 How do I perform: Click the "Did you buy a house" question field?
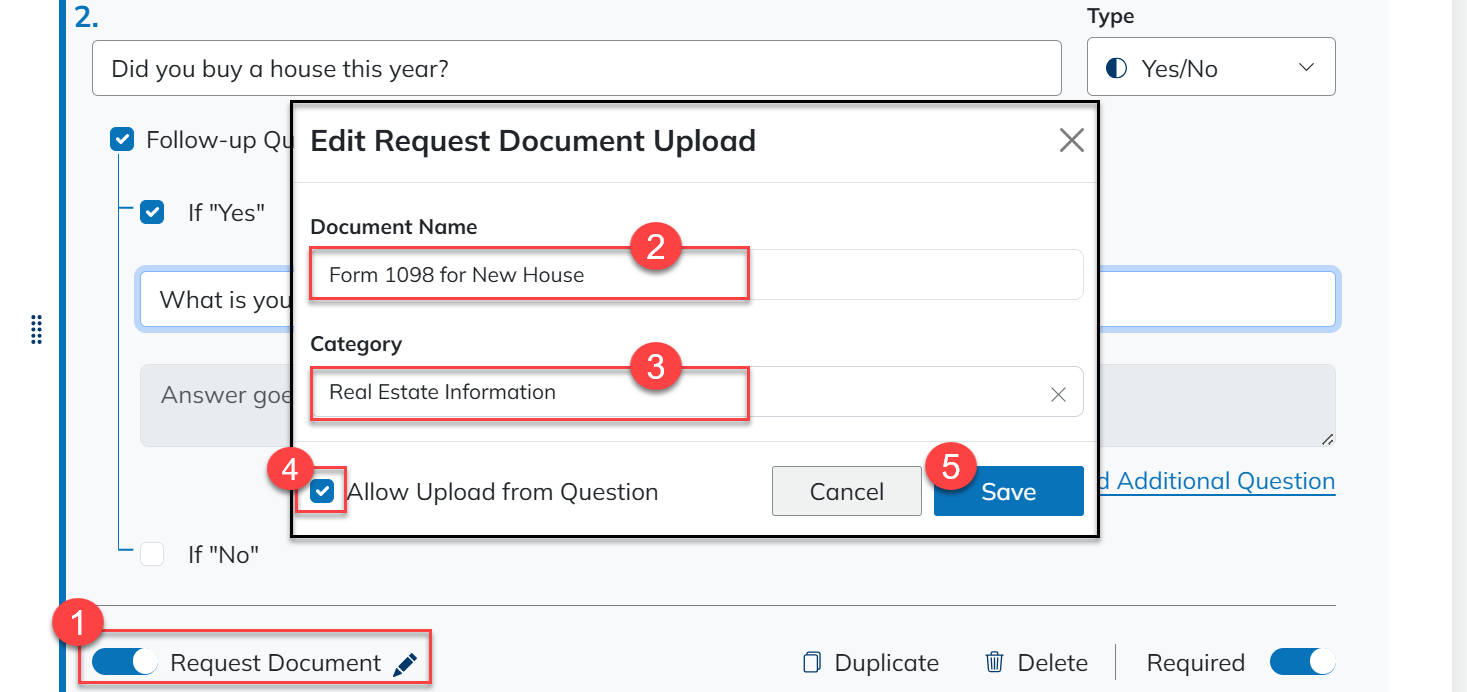[x=575, y=69]
